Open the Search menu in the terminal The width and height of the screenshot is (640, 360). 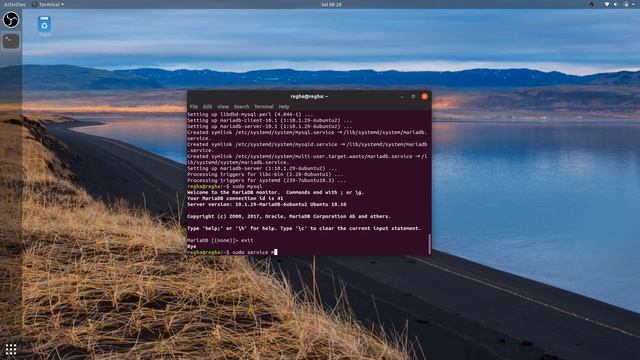[x=241, y=107]
